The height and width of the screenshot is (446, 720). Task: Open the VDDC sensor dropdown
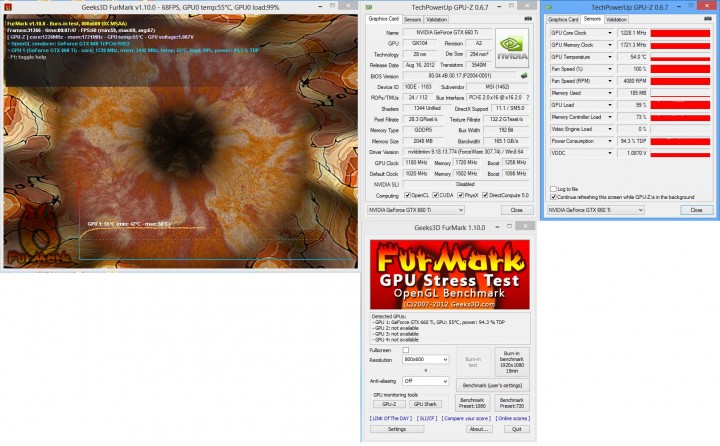pyautogui.click(x=610, y=153)
